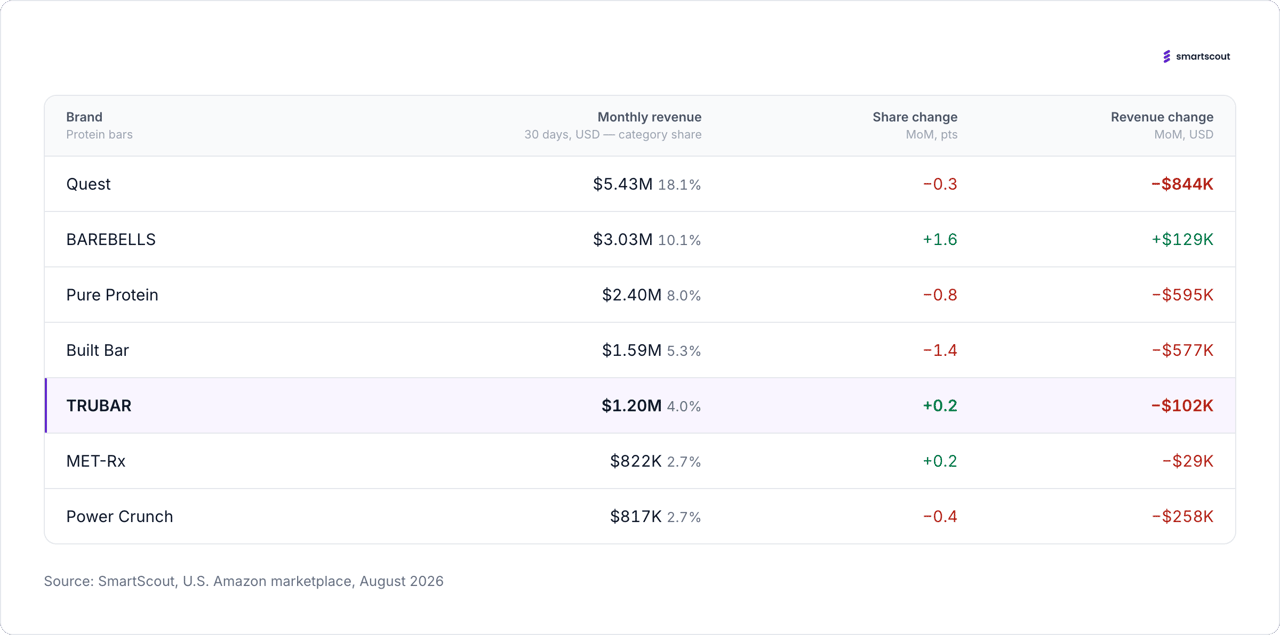
Task: Click the −$595K revenue change
Action: coord(1182,295)
